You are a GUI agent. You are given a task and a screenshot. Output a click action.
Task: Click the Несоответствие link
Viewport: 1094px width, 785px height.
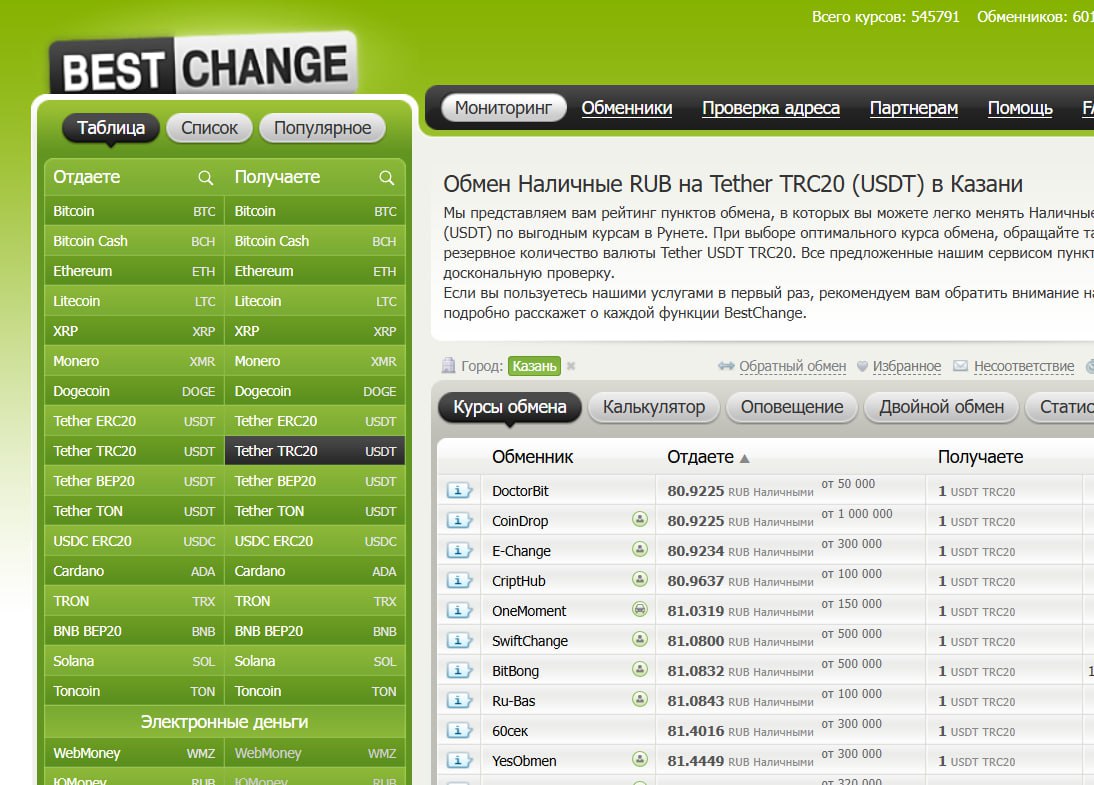[1024, 366]
